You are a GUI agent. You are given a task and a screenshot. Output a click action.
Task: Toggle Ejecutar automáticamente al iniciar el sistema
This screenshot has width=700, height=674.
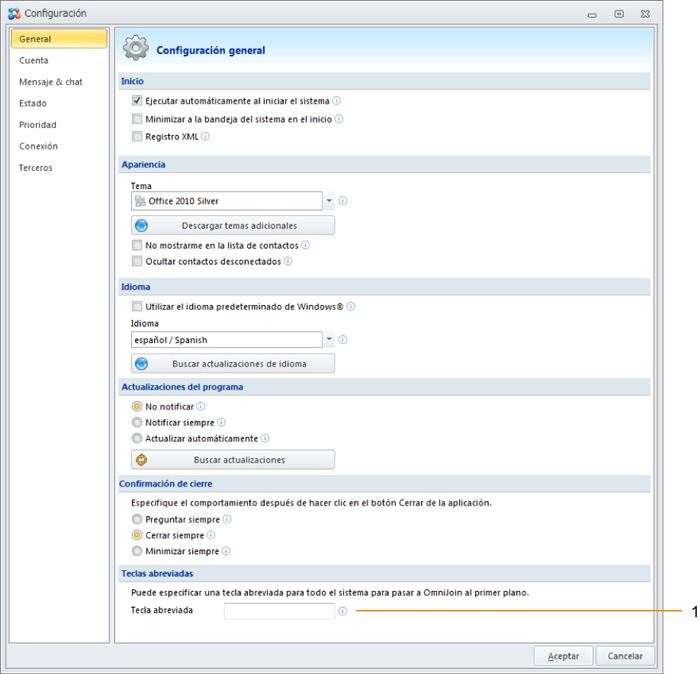tap(137, 101)
